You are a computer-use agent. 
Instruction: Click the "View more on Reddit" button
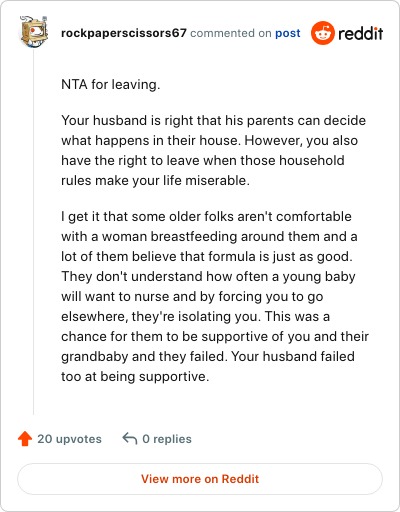pos(200,479)
